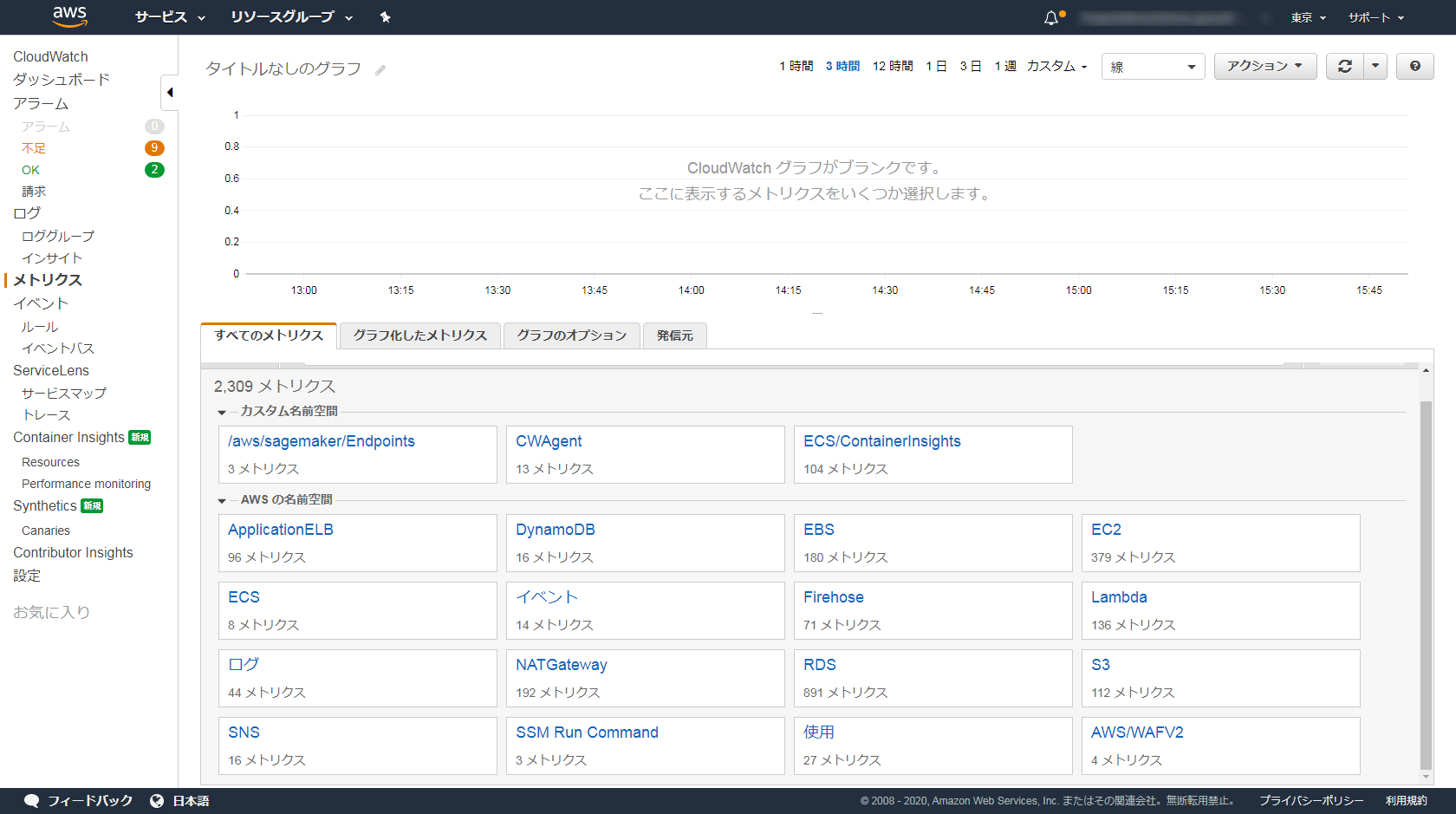Switch to すべてのメトリクス tab
This screenshot has width=1456, height=814.
coord(269,335)
